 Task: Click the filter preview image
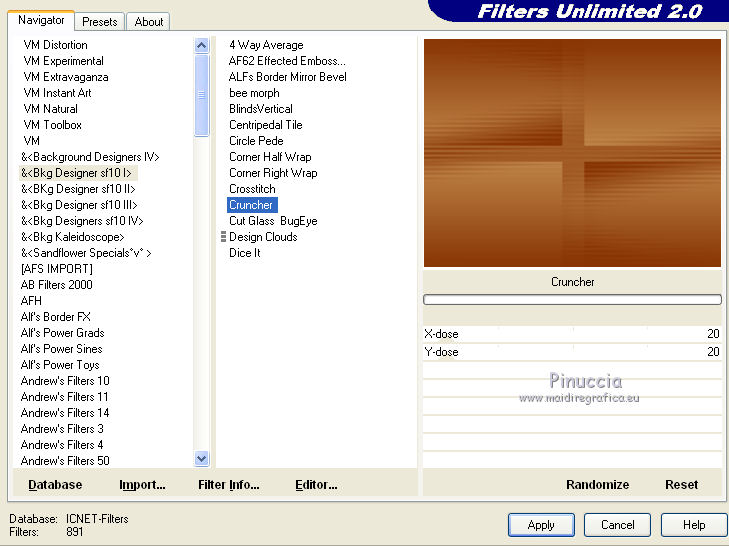pos(572,153)
